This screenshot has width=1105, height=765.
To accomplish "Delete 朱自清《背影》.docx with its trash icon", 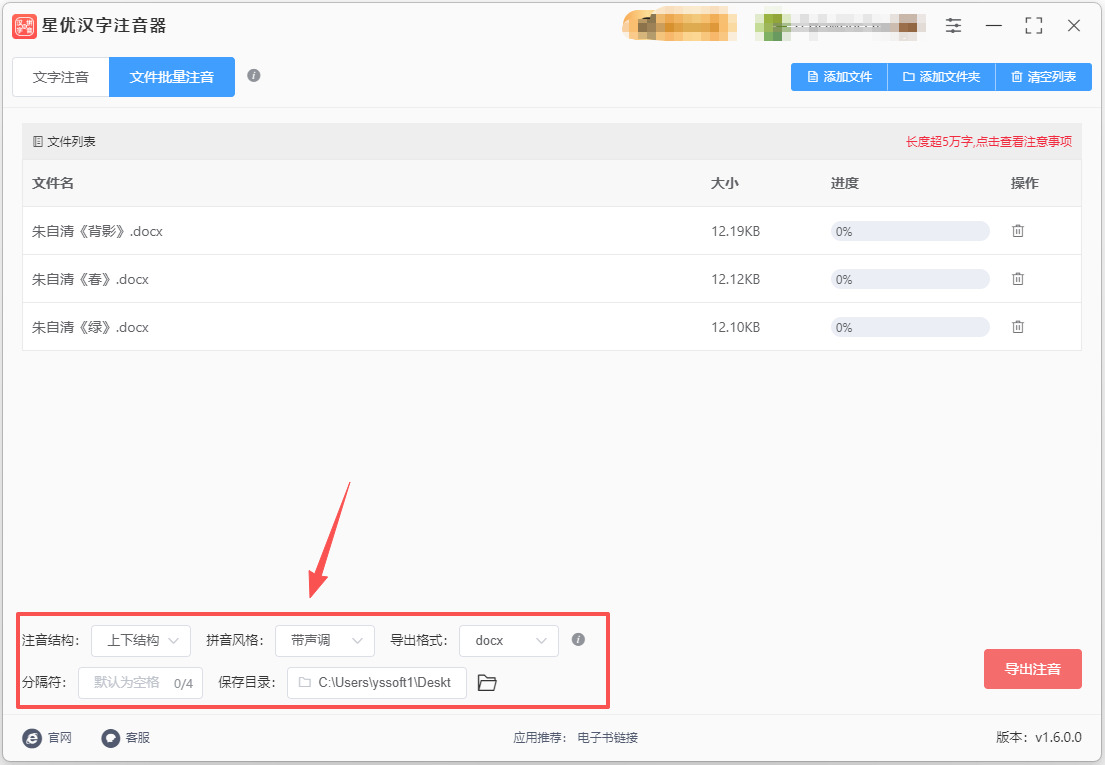I will [1018, 231].
